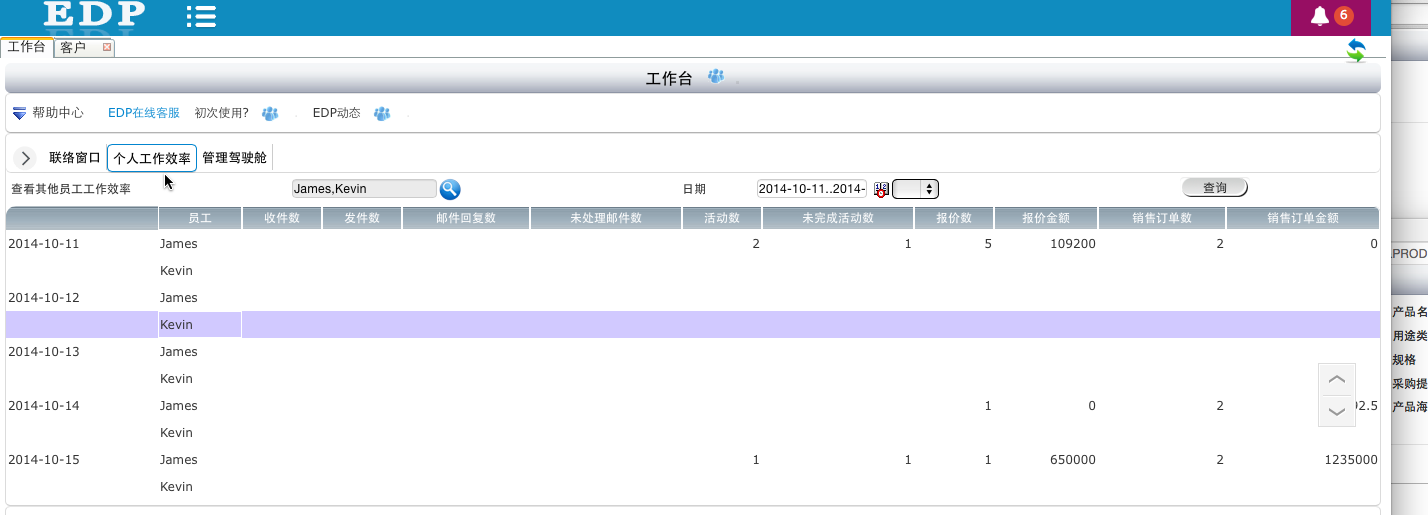The image size is (1428, 515).
Task: Open the calendar date picker icon
Action: [x=881, y=189]
